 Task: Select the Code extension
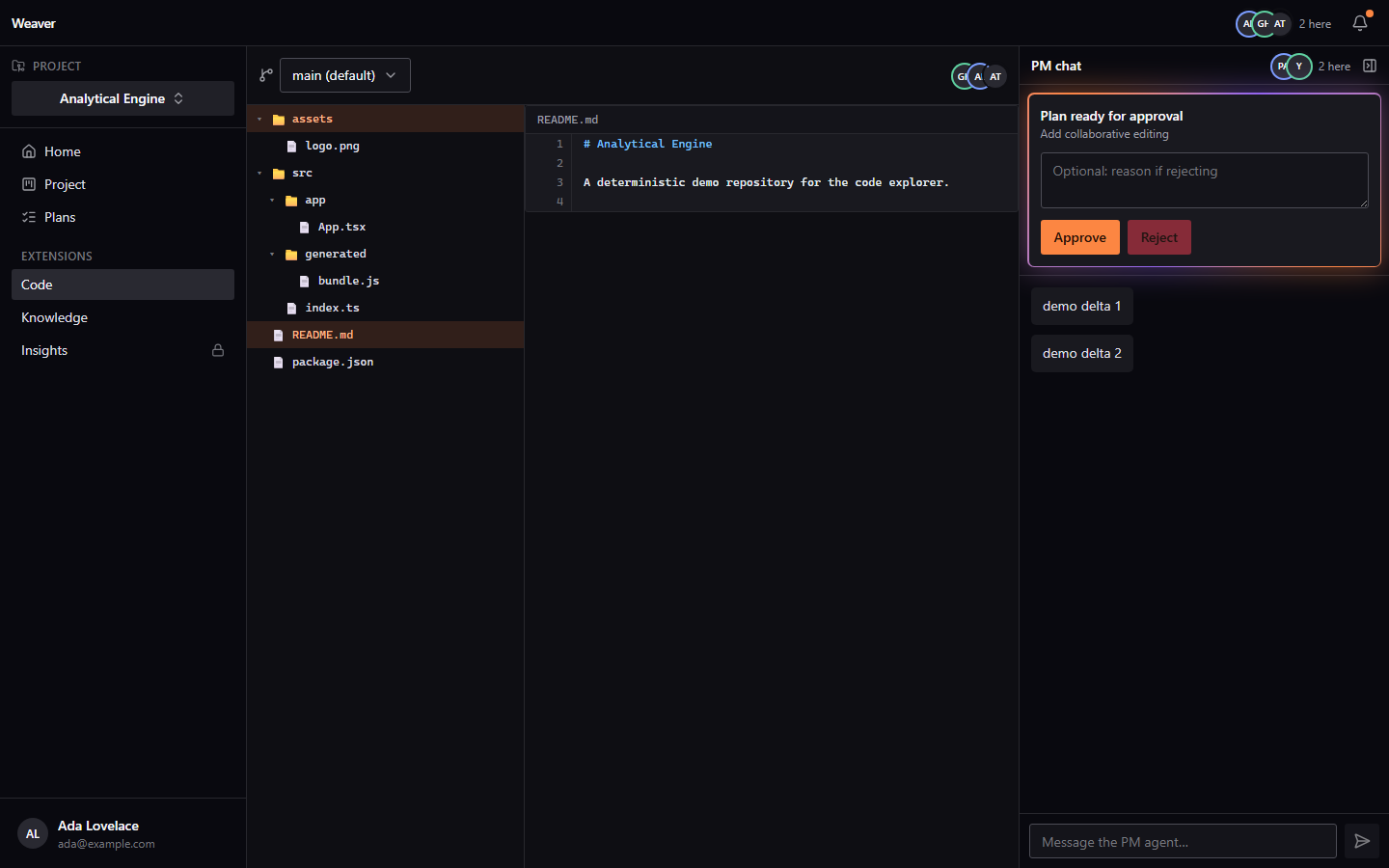click(x=123, y=285)
